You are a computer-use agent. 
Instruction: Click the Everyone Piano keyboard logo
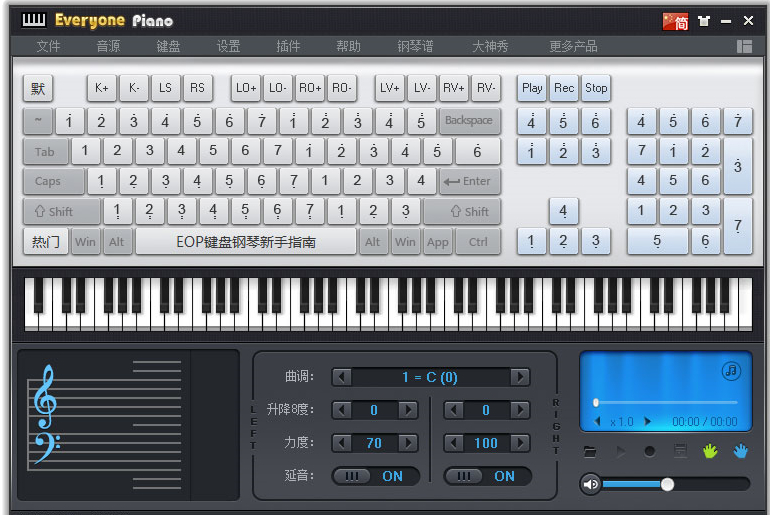pos(33,20)
